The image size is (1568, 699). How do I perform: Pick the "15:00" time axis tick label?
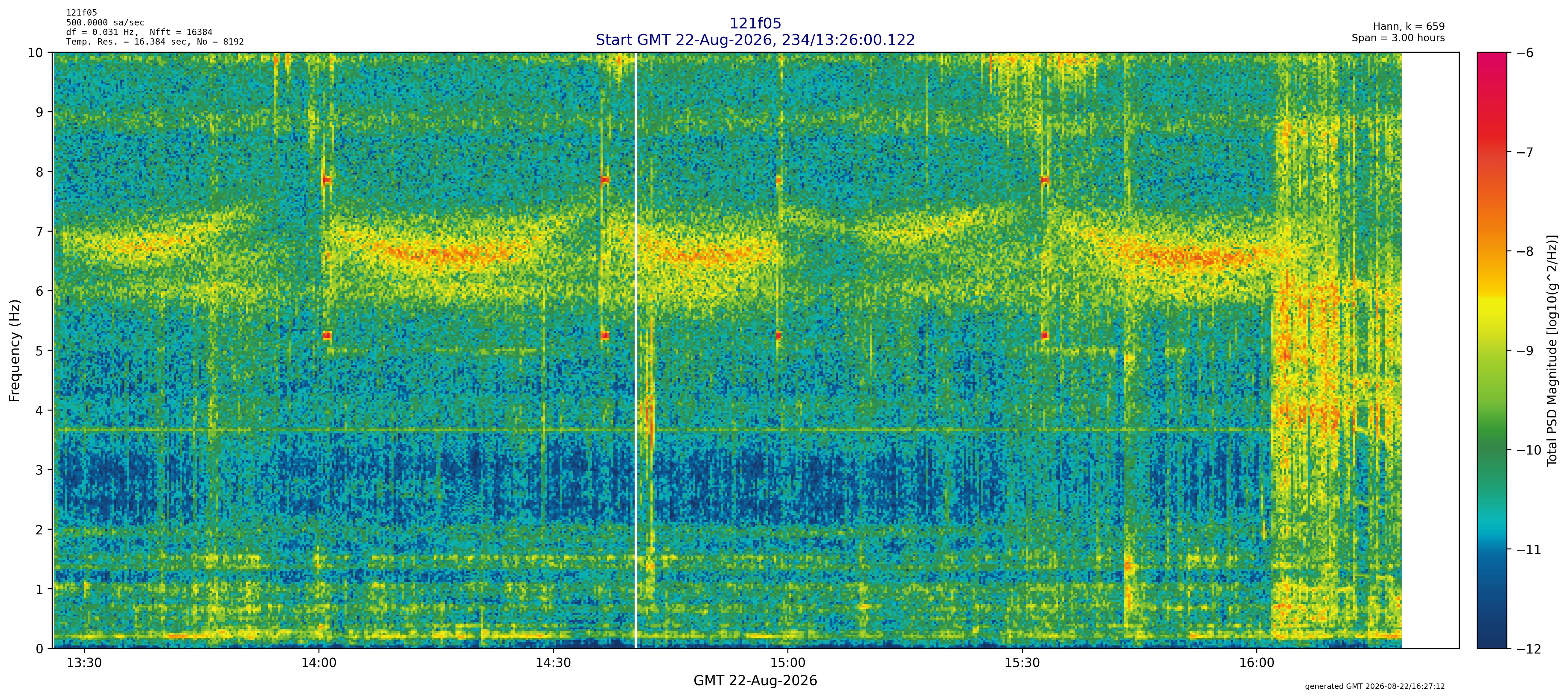pos(788,662)
